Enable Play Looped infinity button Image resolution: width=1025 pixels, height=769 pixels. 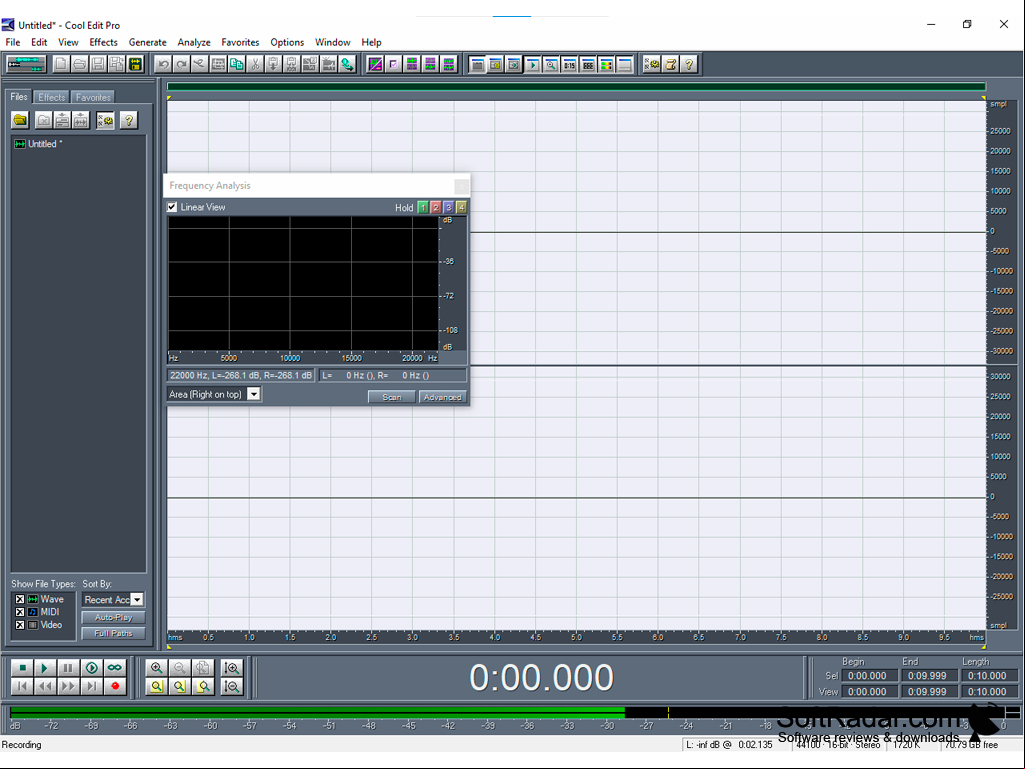pos(115,668)
